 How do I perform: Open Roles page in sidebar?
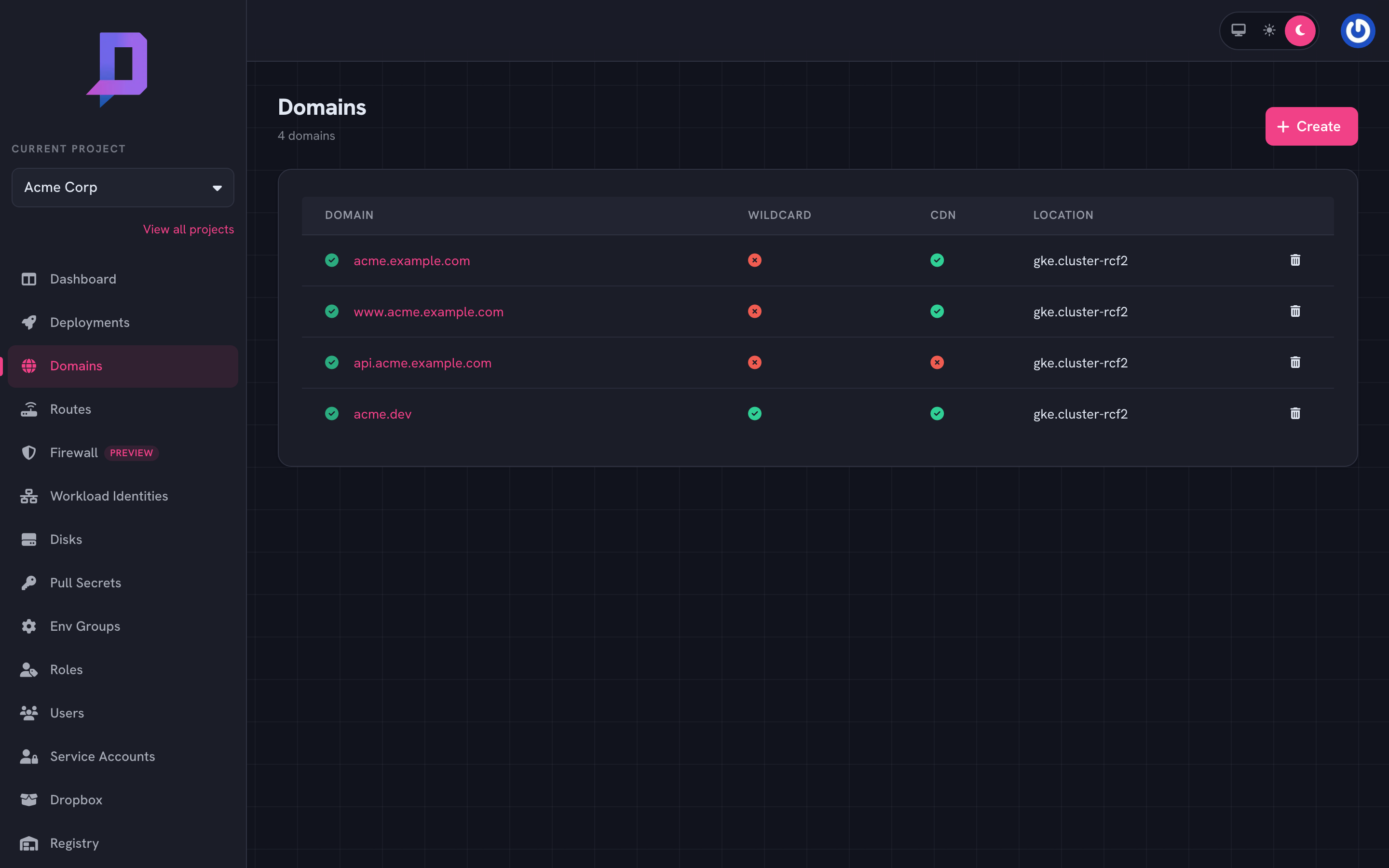pyautogui.click(x=123, y=669)
